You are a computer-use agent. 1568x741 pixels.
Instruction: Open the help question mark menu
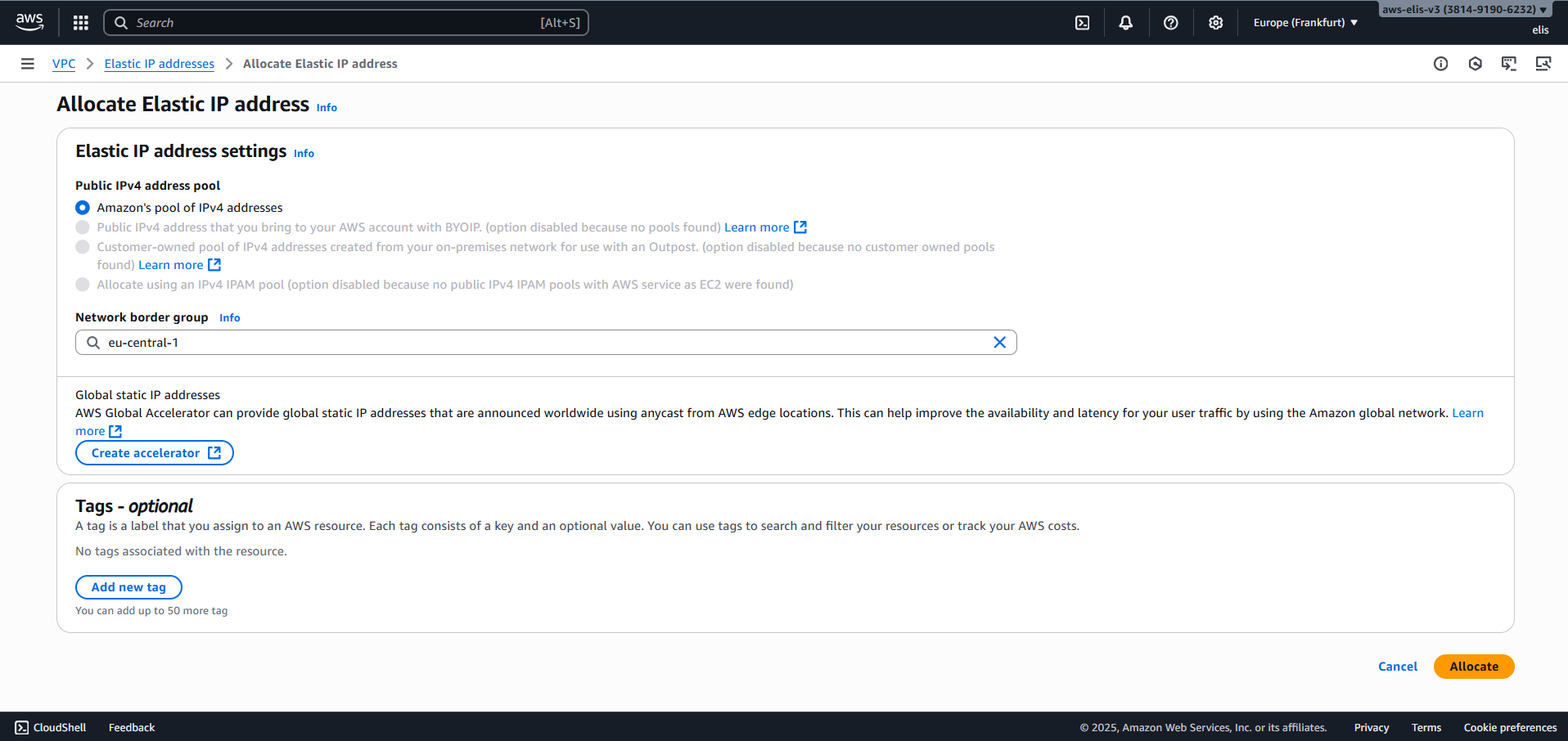(1171, 23)
